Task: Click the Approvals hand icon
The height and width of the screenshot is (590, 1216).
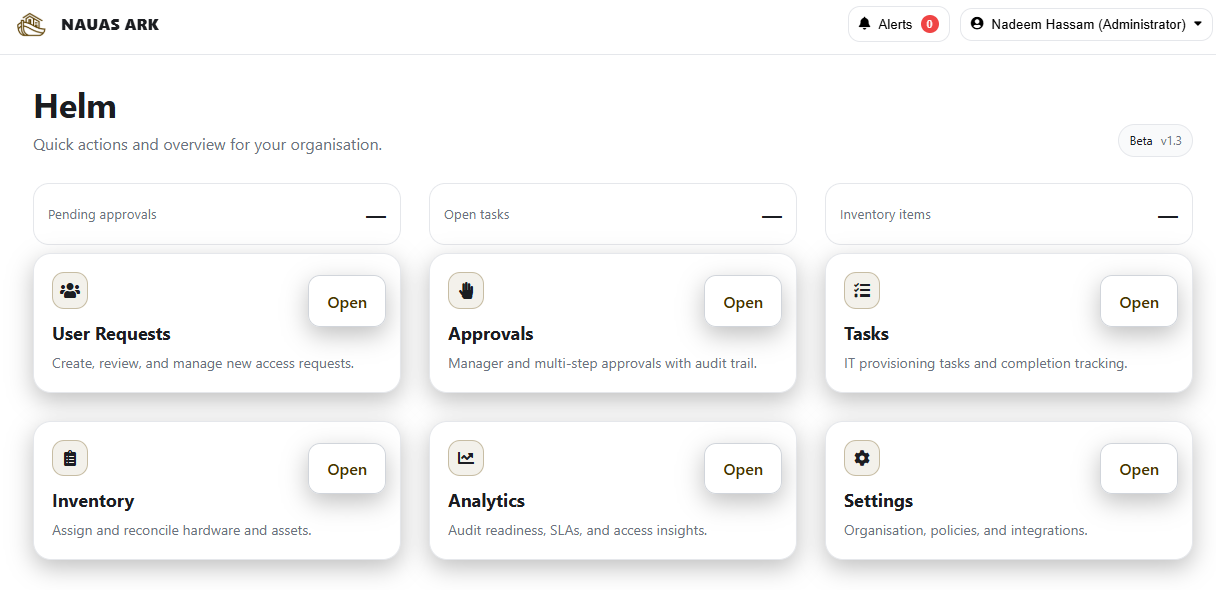Action: (466, 291)
